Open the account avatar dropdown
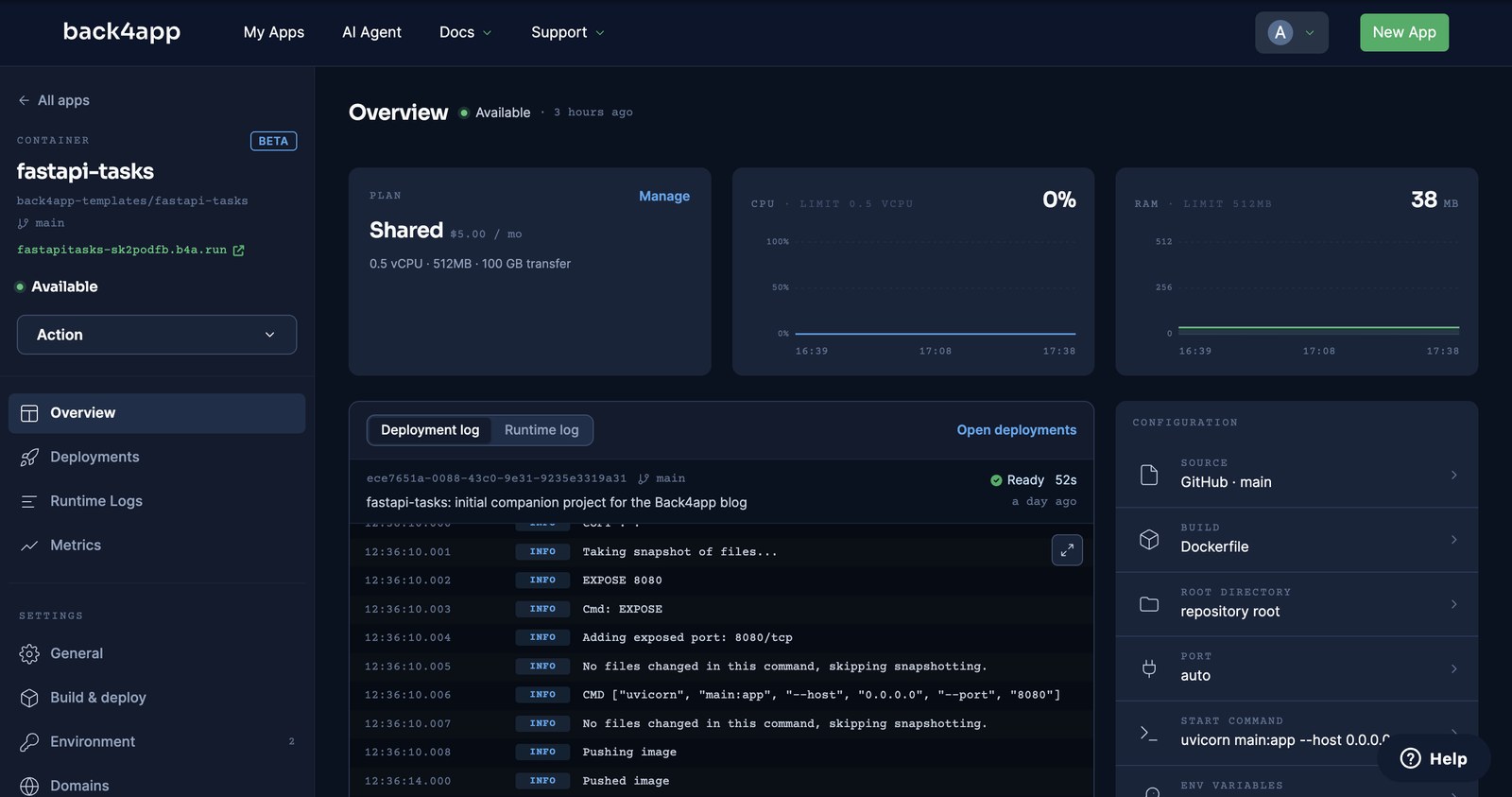 pos(1292,32)
